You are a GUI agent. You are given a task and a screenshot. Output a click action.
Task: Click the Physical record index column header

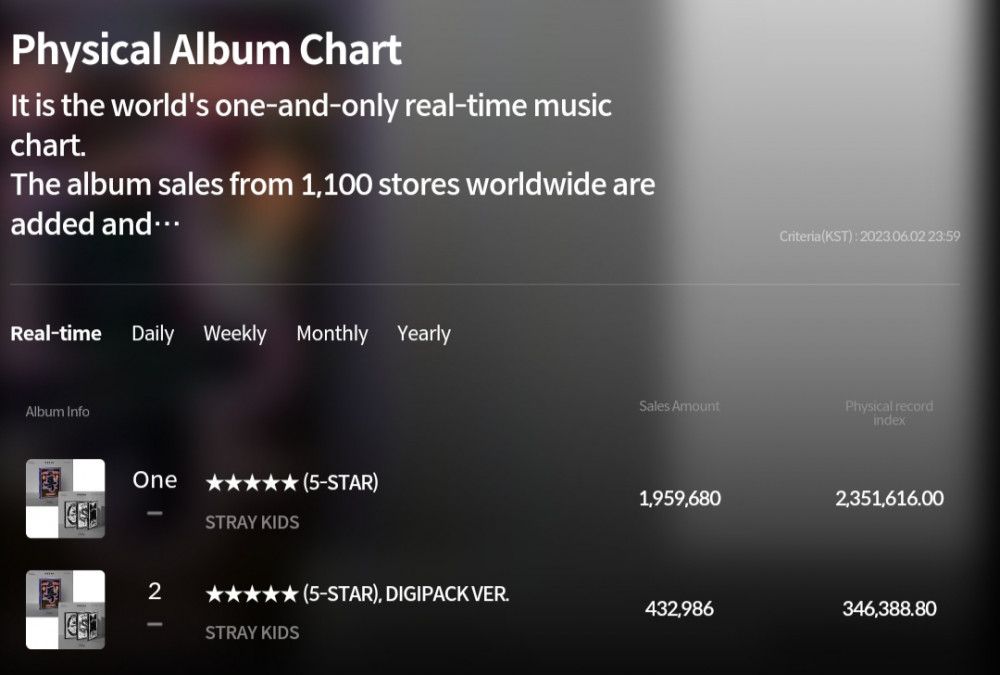tap(889, 413)
